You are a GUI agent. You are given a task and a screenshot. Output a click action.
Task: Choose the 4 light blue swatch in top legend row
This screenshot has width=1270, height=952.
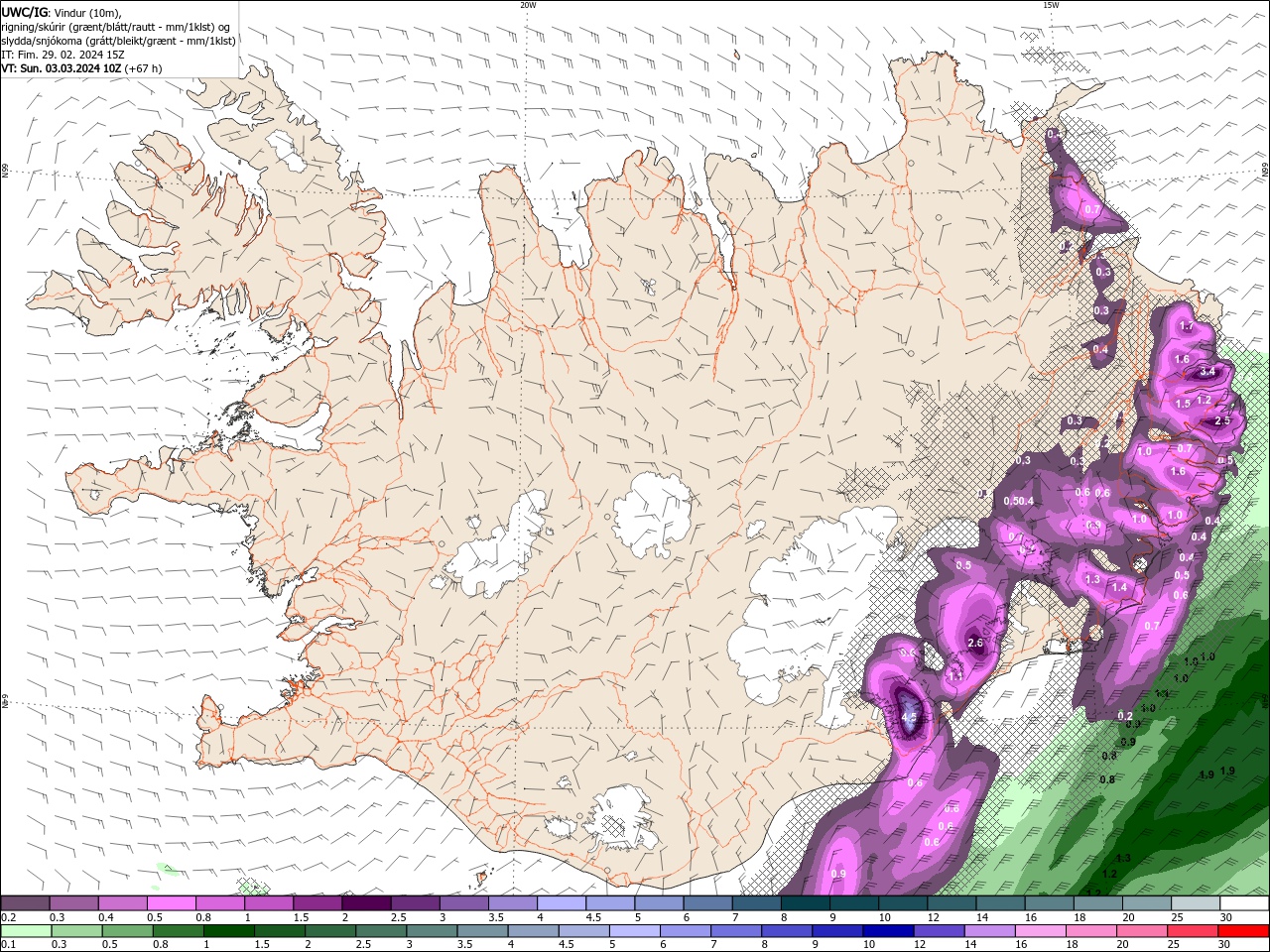coord(561,903)
